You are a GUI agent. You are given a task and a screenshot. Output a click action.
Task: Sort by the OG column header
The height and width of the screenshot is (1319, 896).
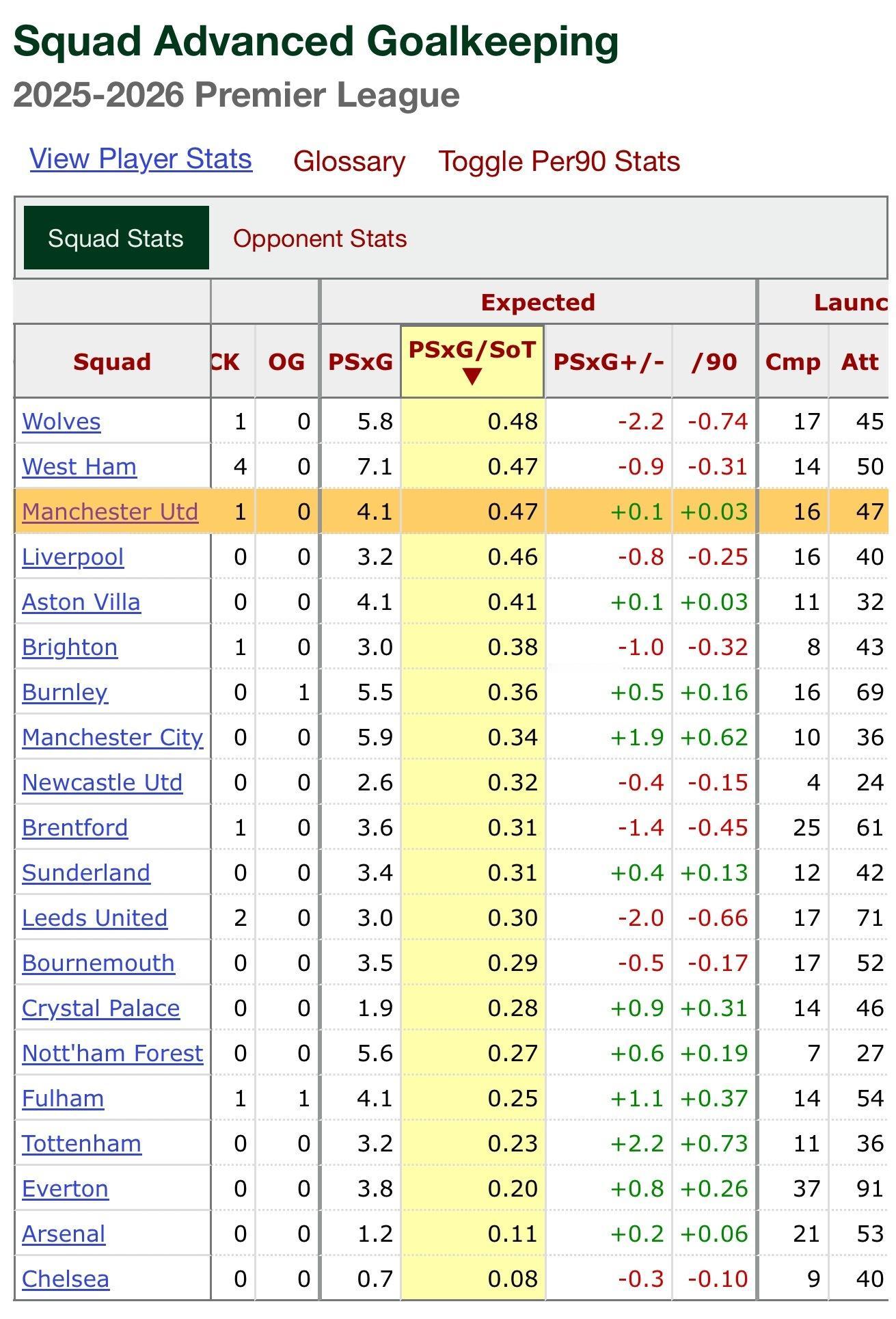click(286, 362)
